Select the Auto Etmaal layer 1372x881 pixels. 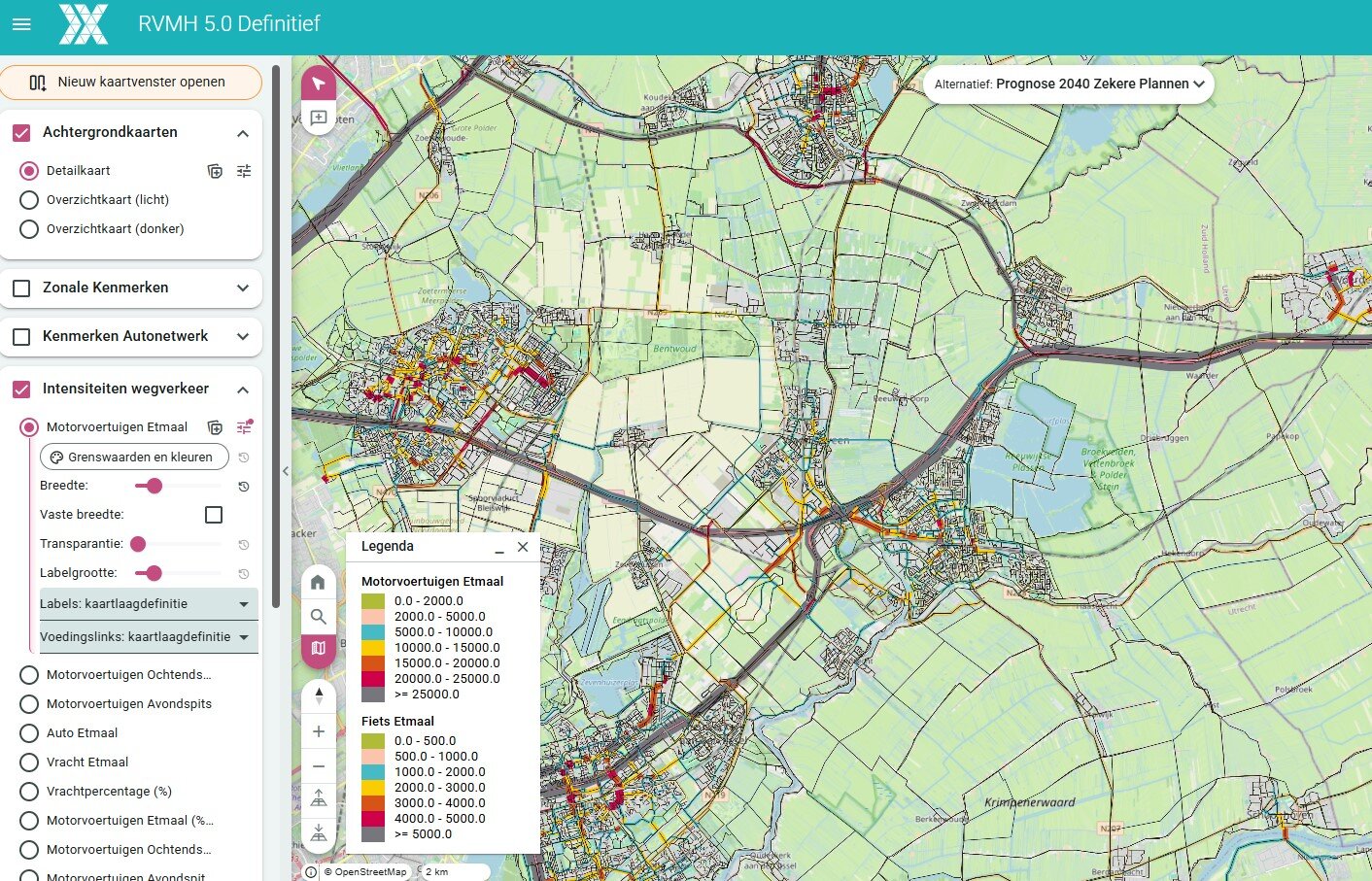point(29,733)
